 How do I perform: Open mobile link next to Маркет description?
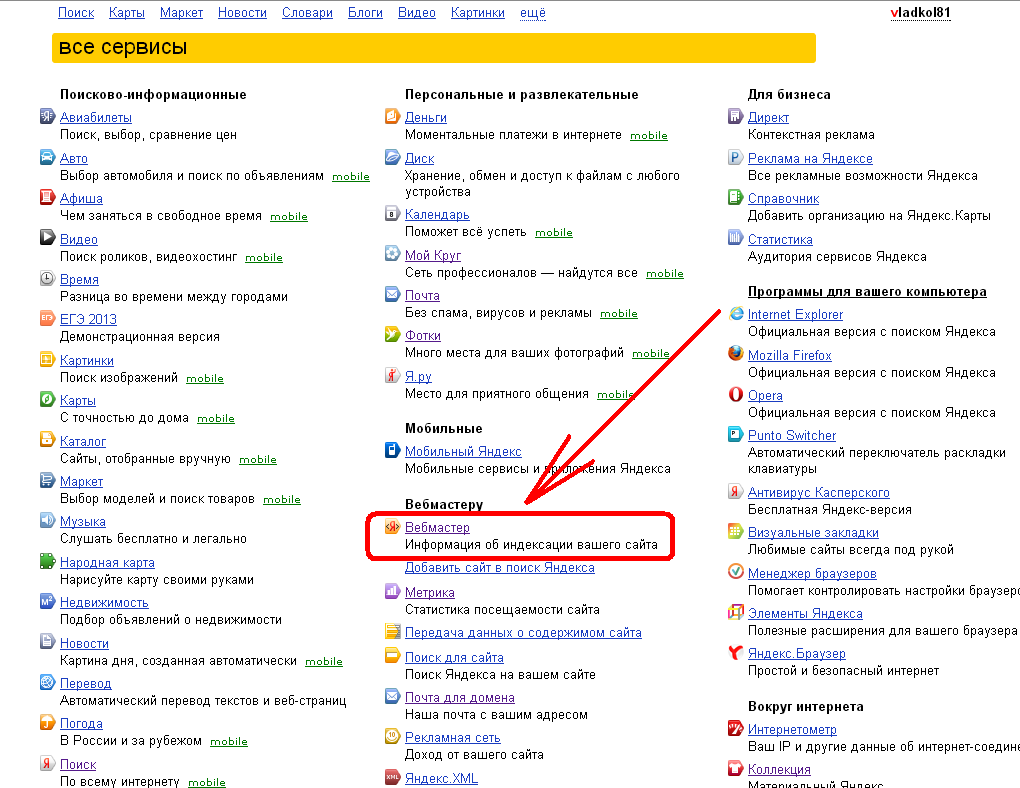coord(282,500)
